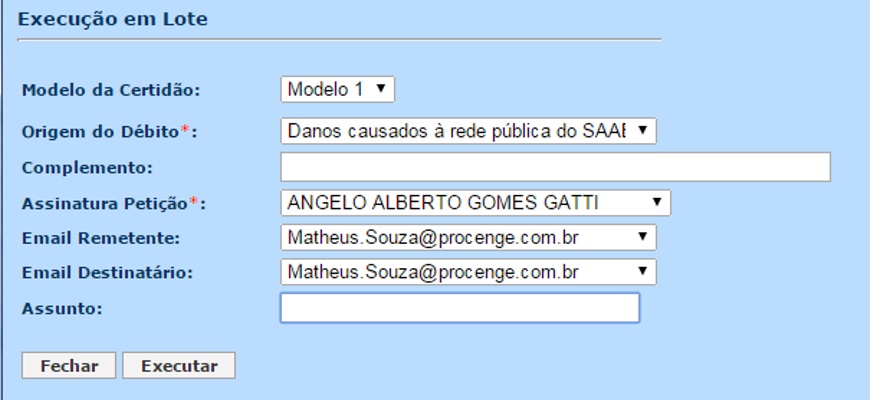Expand the Email Remetente dropdown
Screen dimensions: 870x400
click(x=468, y=238)
